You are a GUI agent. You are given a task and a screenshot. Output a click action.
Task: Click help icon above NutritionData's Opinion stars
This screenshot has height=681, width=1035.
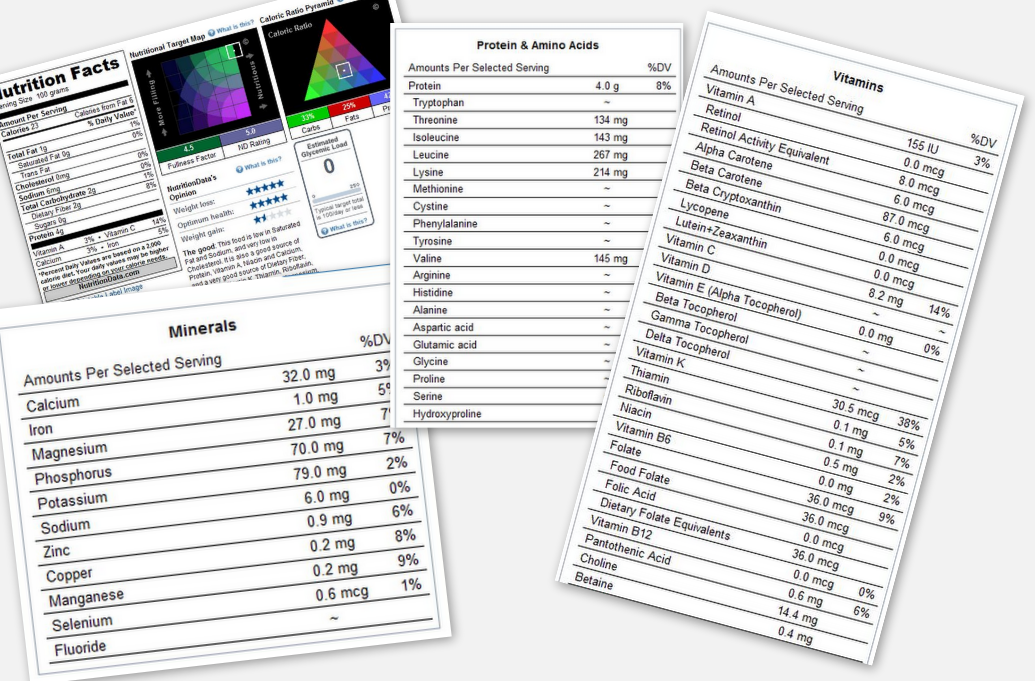240,169
